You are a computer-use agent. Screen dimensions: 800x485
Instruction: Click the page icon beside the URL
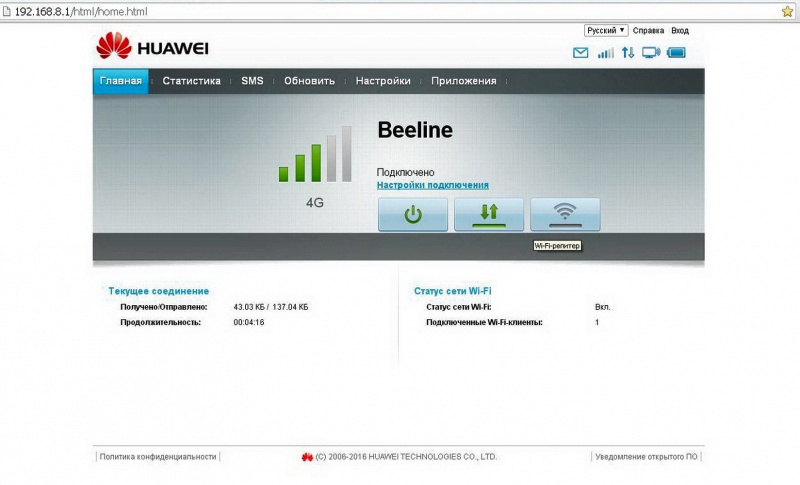point(7,12)
